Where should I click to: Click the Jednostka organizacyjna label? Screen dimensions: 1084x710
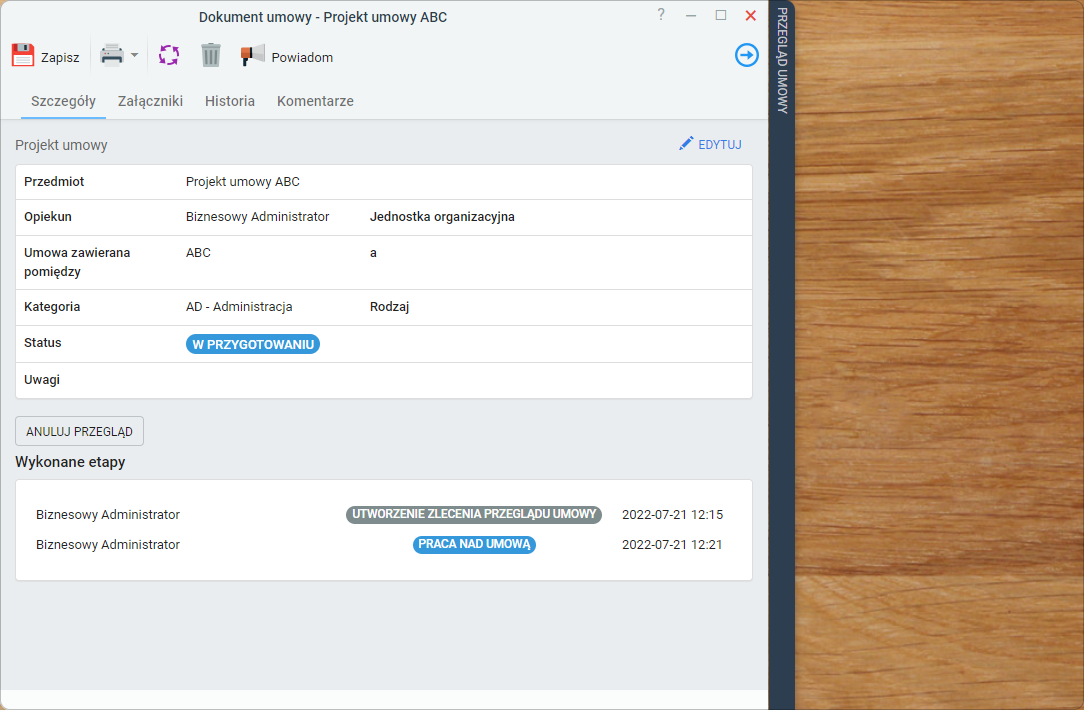pyautogui.click(x=442, y=216)
